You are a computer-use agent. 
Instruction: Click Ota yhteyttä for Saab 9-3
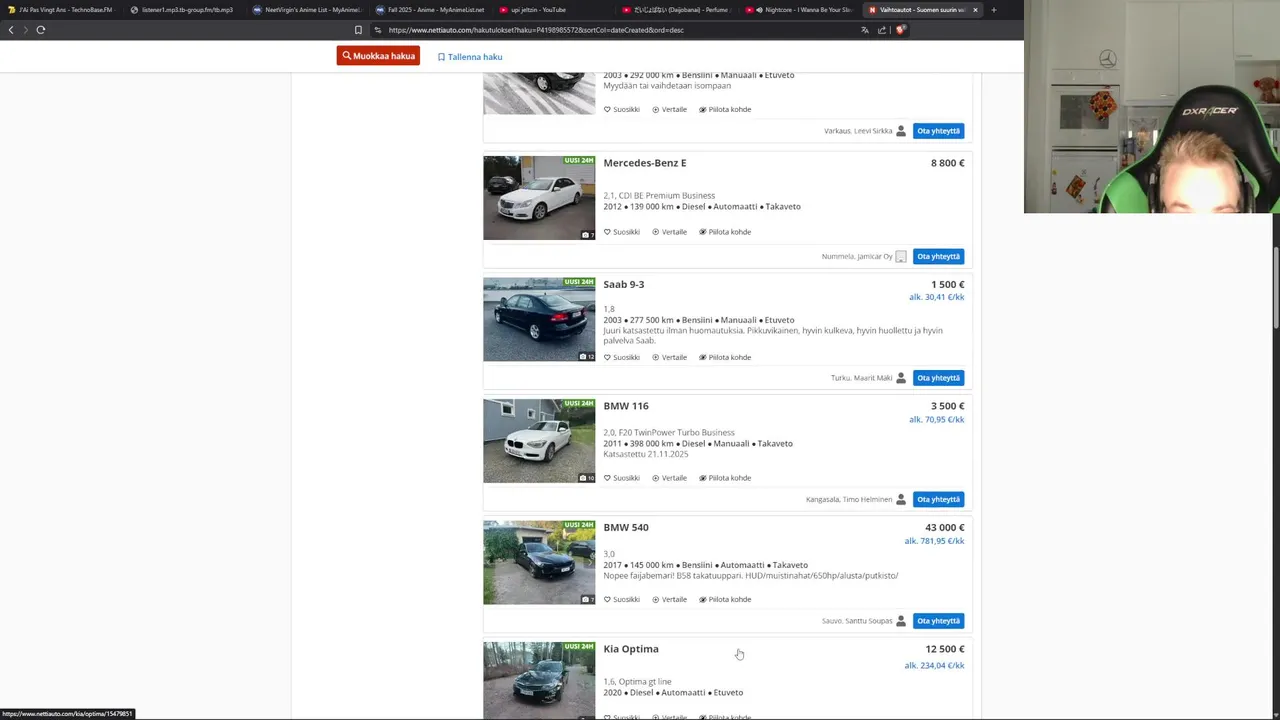tap(938, 378)
